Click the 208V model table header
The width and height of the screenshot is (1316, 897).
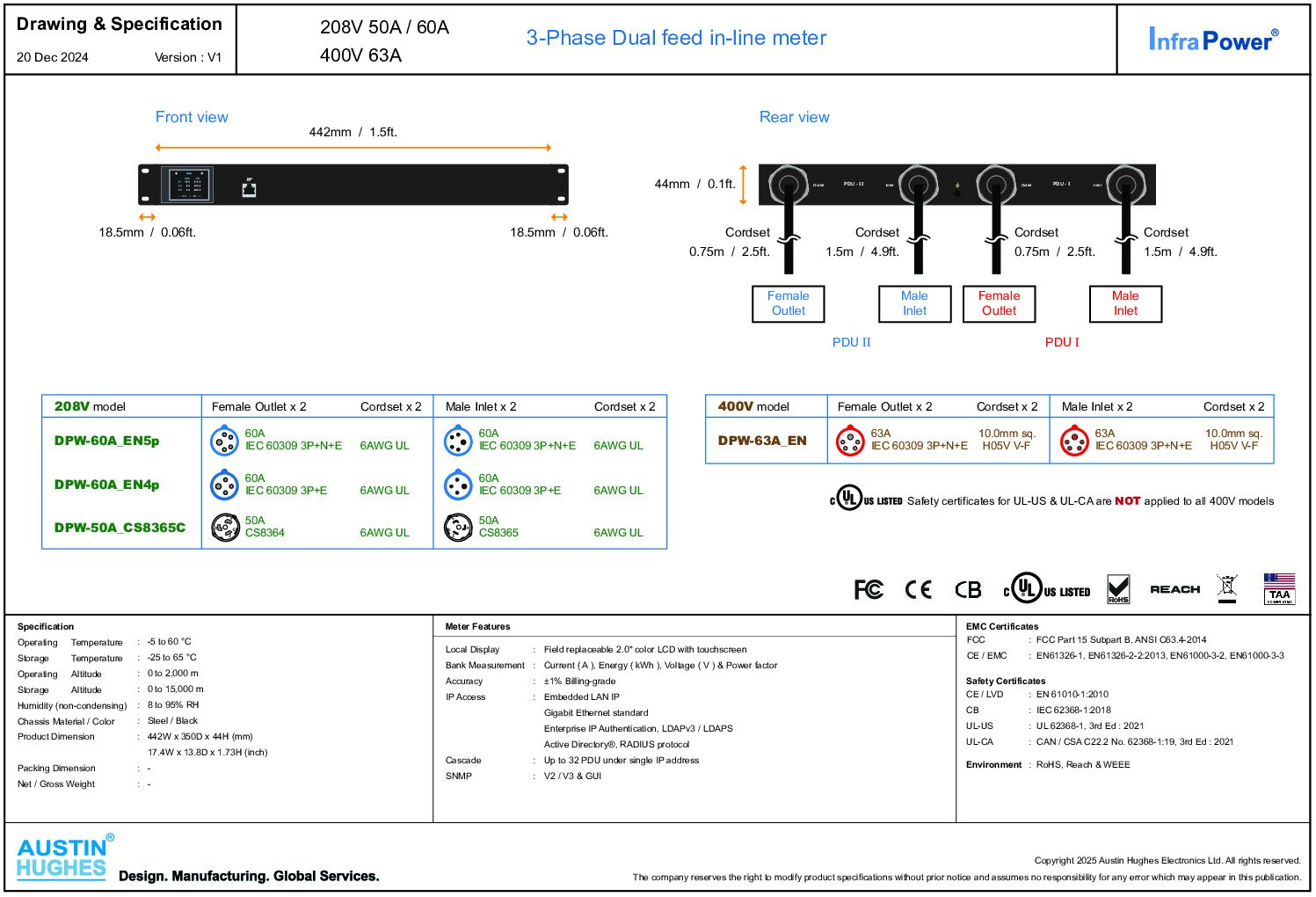pos(90,406)
